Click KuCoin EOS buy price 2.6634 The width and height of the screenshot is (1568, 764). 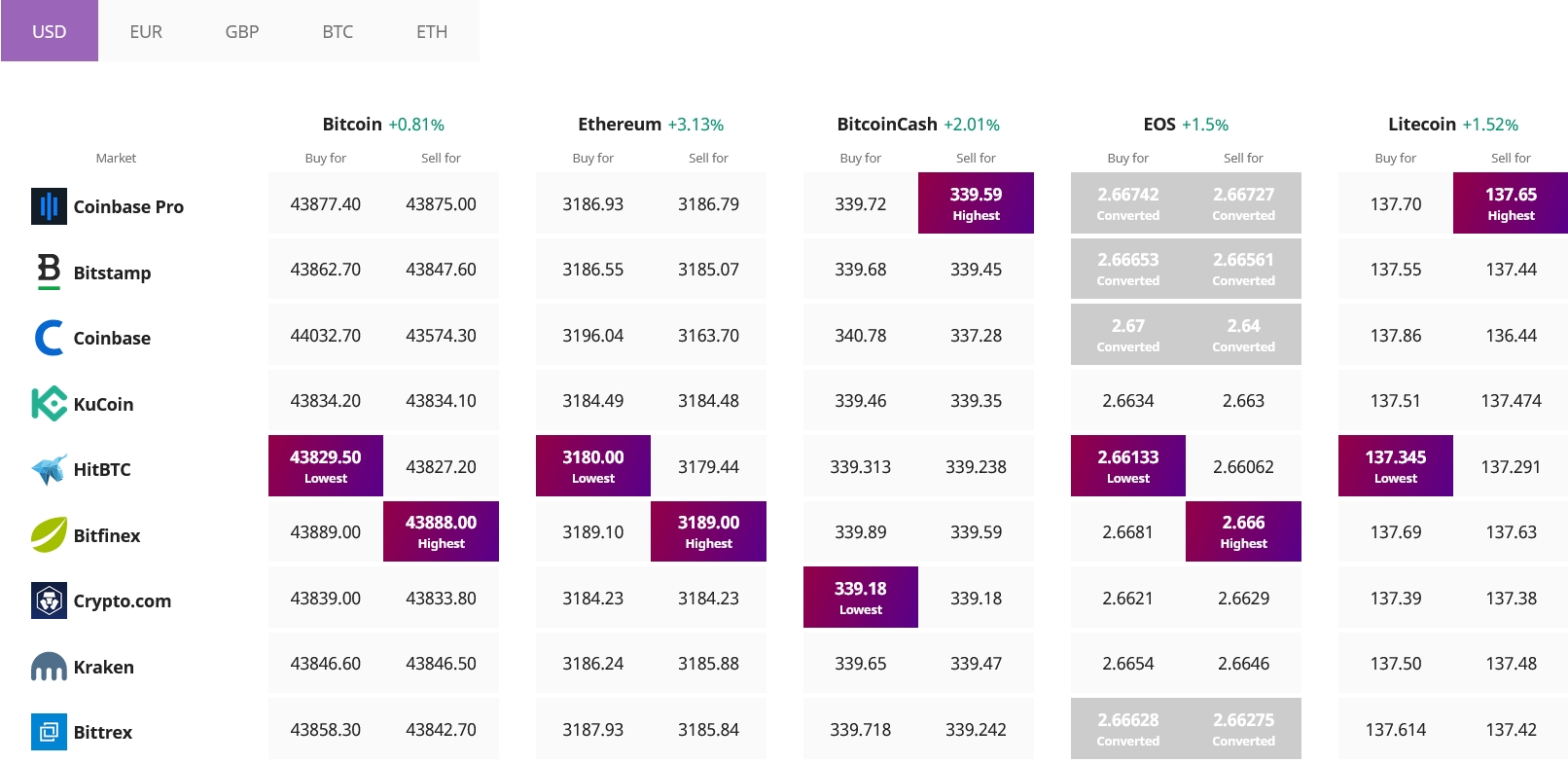pos(1128,400)
